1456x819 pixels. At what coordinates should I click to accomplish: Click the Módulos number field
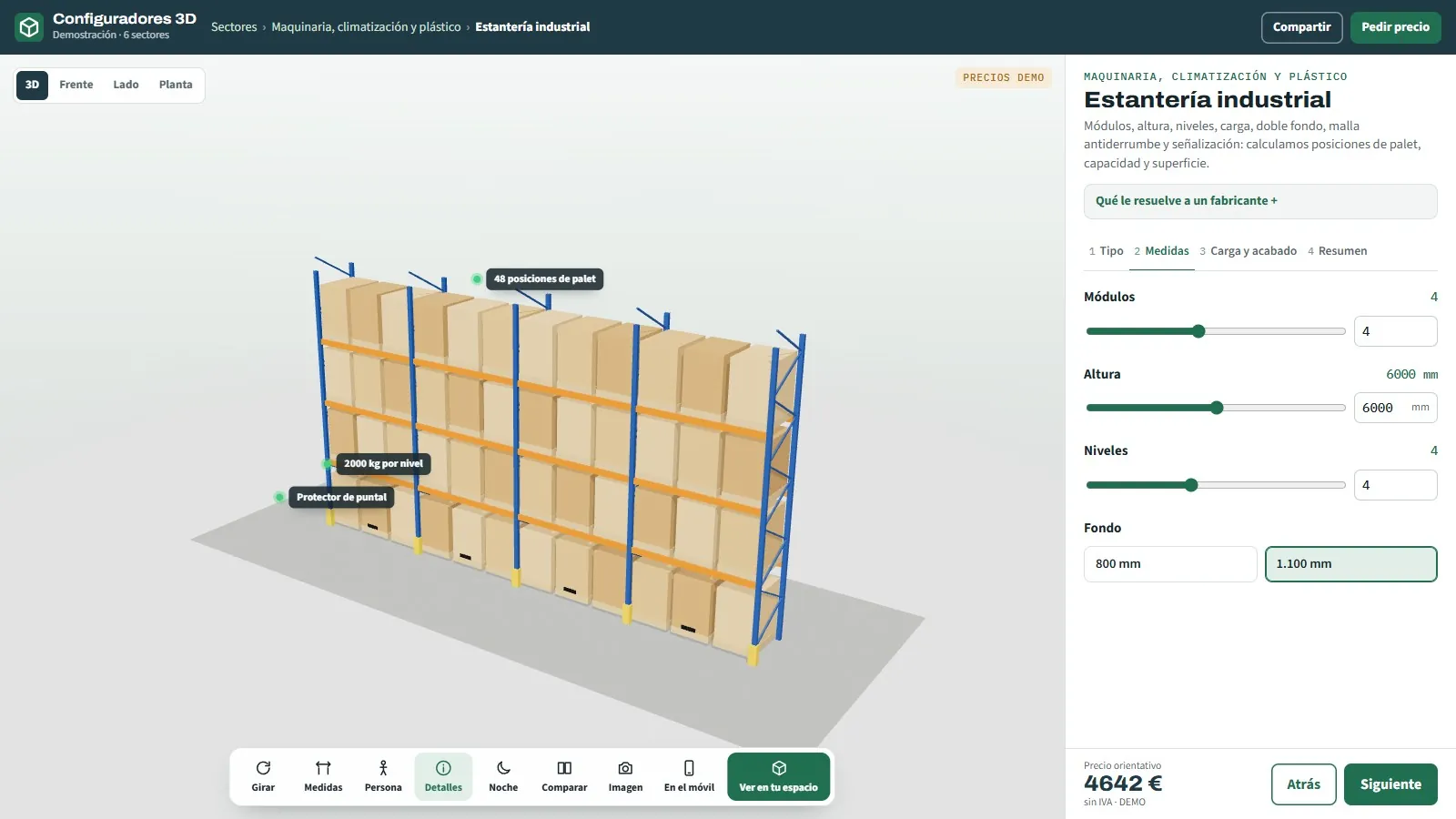click(1396, 331)
